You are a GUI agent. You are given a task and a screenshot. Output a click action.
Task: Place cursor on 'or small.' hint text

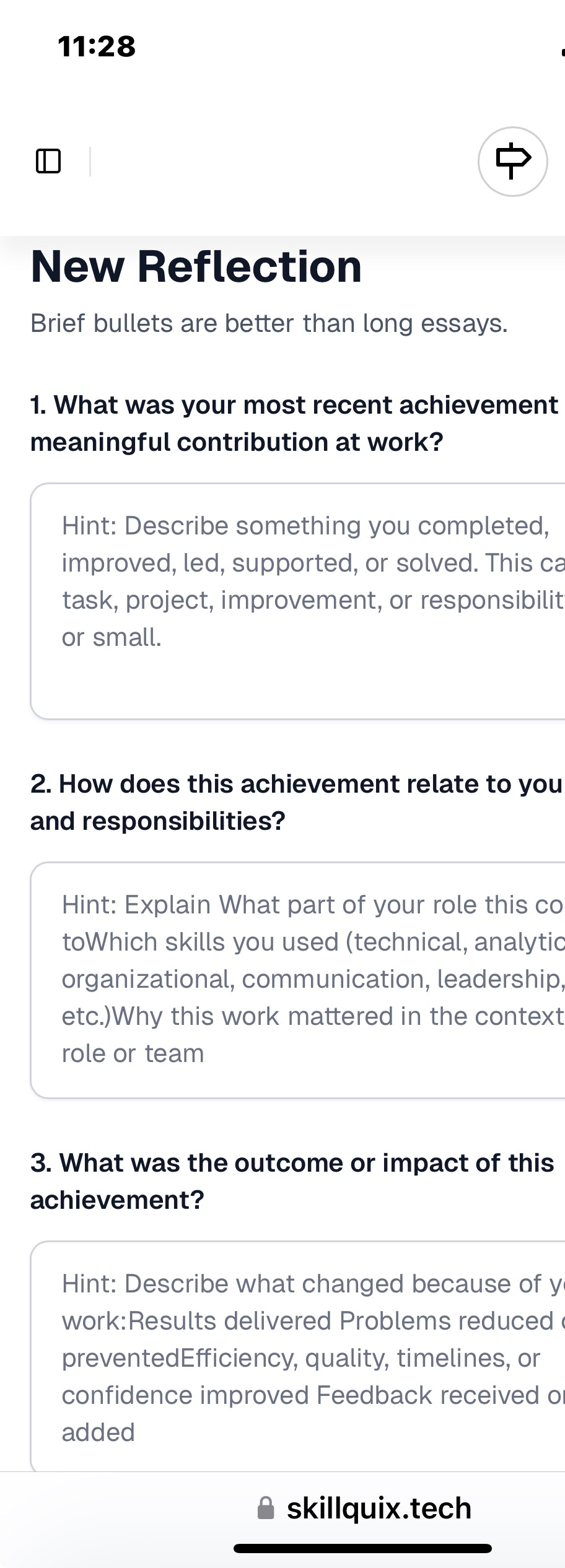[112, 637]
